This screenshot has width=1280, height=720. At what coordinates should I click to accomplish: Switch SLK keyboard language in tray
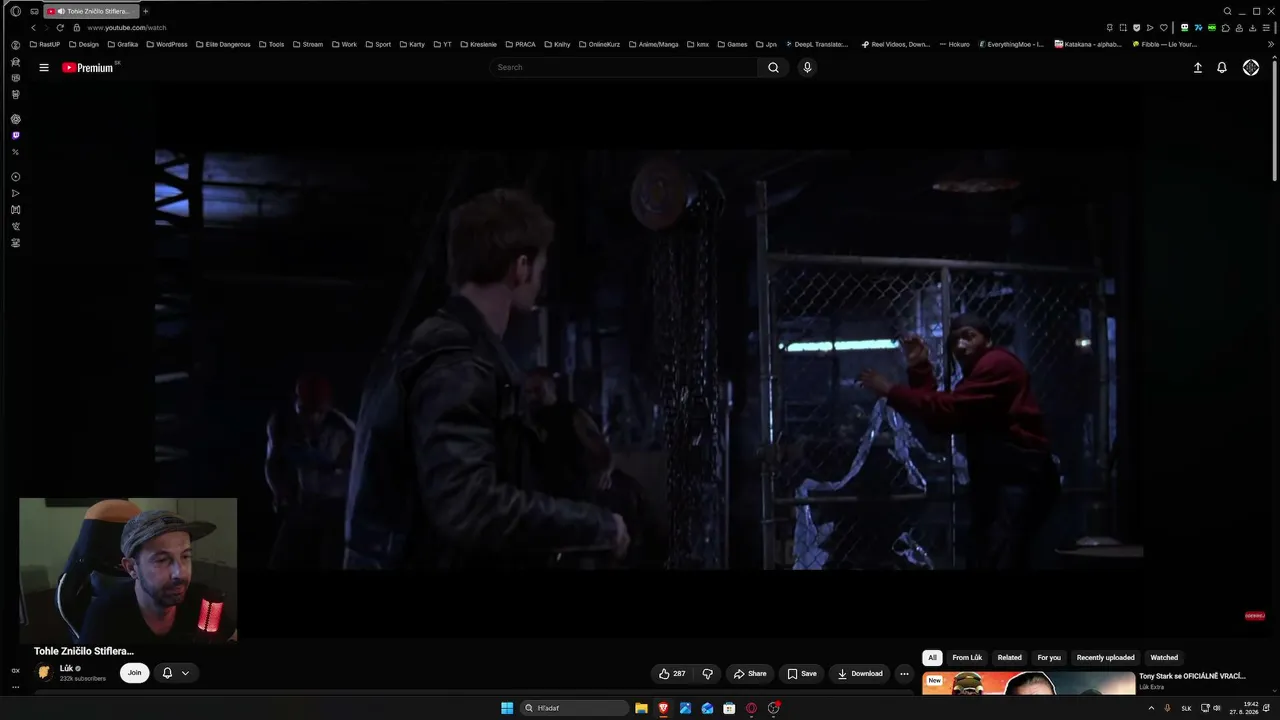tap(1187, 708)
